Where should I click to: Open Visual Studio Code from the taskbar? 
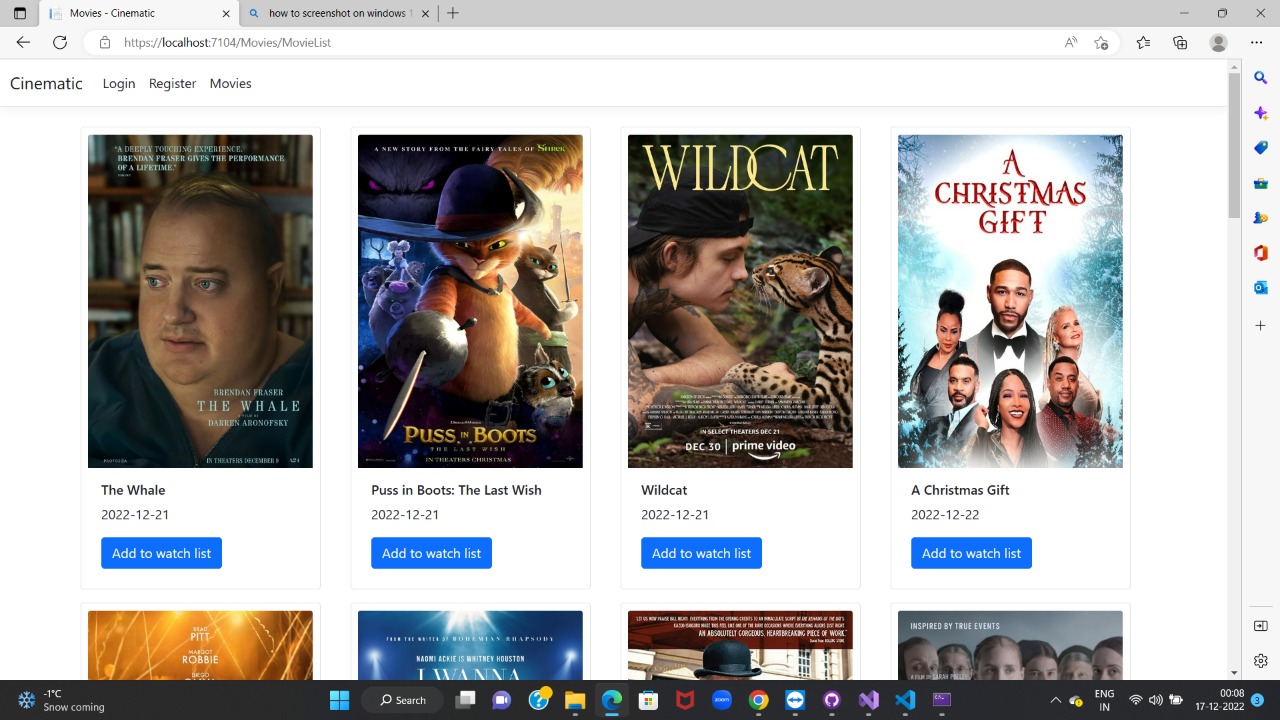pyautogui.click(x=905, y=700)
